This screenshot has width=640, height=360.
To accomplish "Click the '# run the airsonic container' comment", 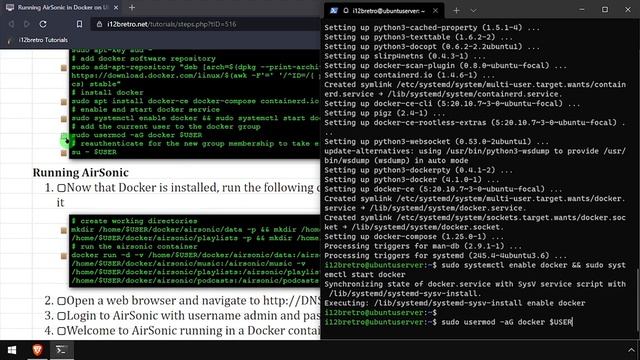I will click(134, 247).
